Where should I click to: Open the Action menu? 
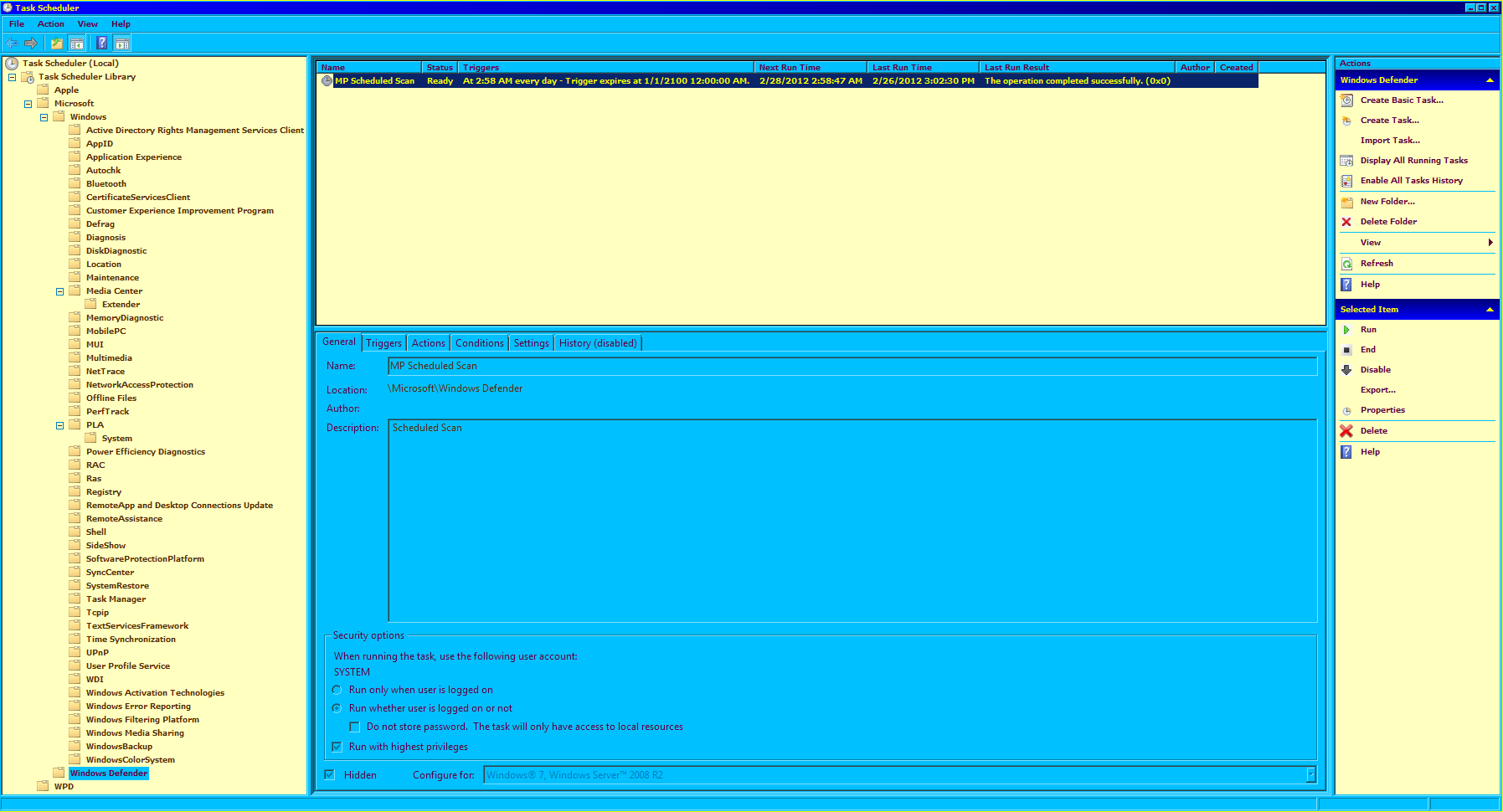(50, 24)
